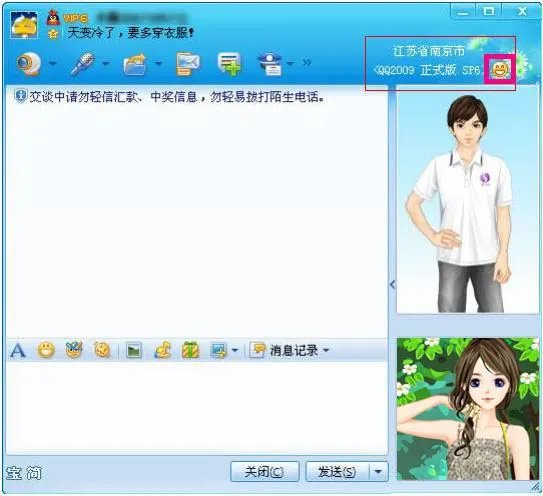Collapse the side panel with the left chevron
Screen dimensions: 543x496
tap(392, 285)
